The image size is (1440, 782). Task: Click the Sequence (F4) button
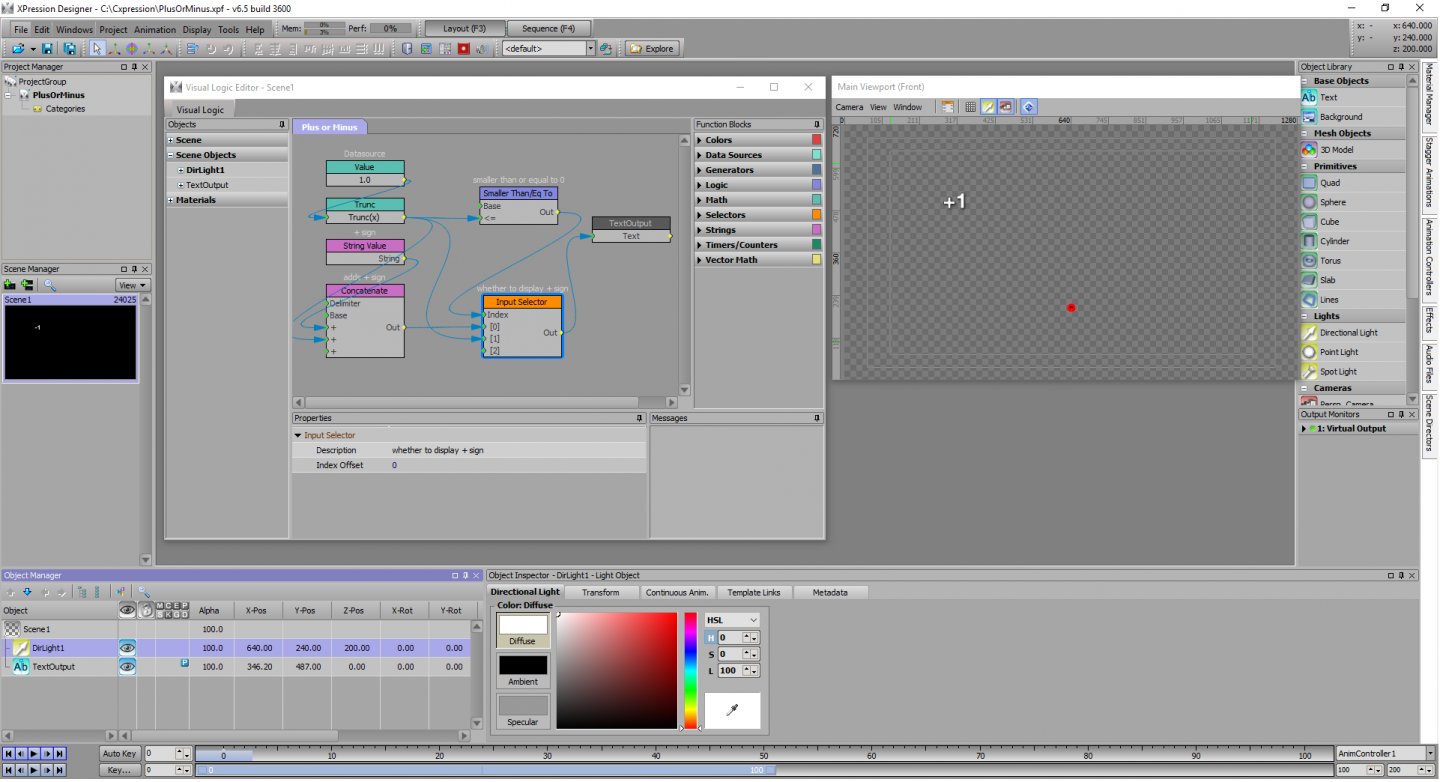tap(549, 28)
